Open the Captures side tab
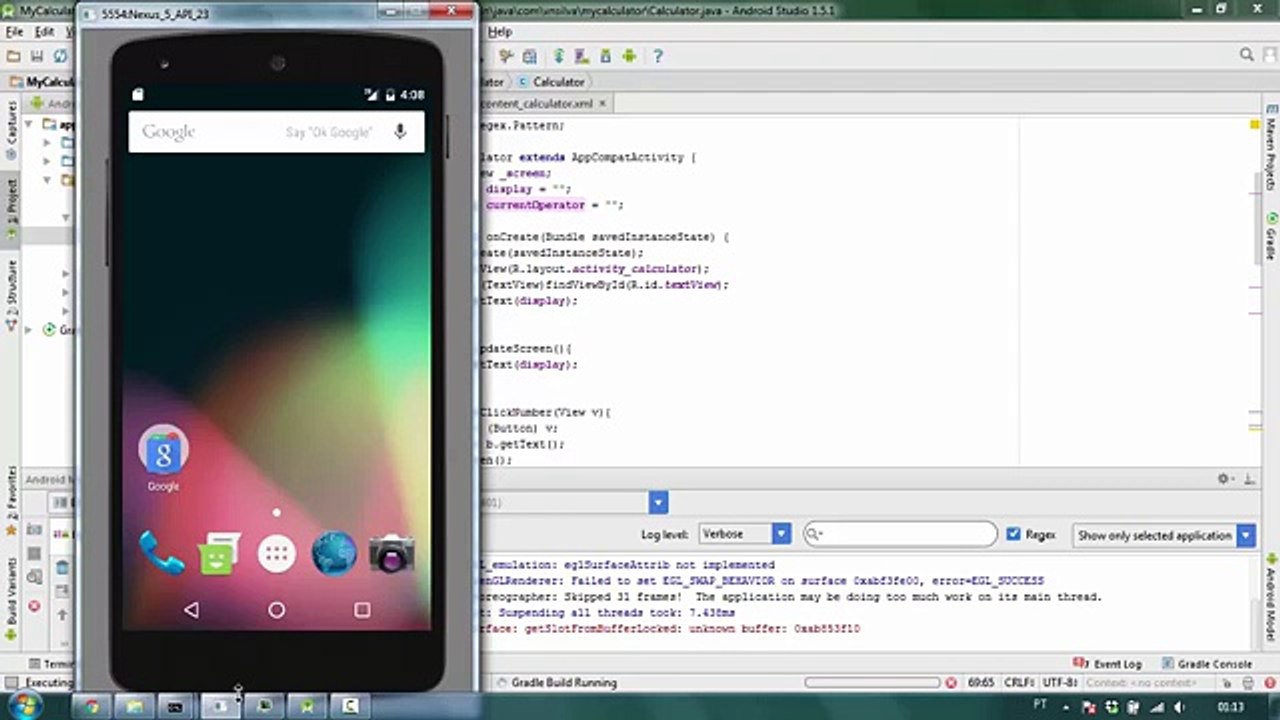 click(10, 130)
